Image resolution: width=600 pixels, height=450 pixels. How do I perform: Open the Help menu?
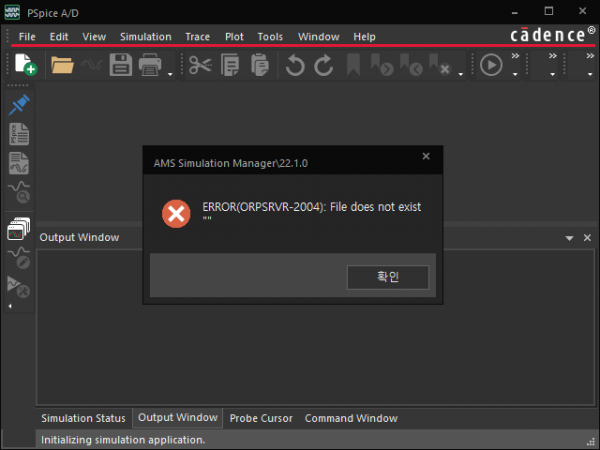(x=364, y=37)
